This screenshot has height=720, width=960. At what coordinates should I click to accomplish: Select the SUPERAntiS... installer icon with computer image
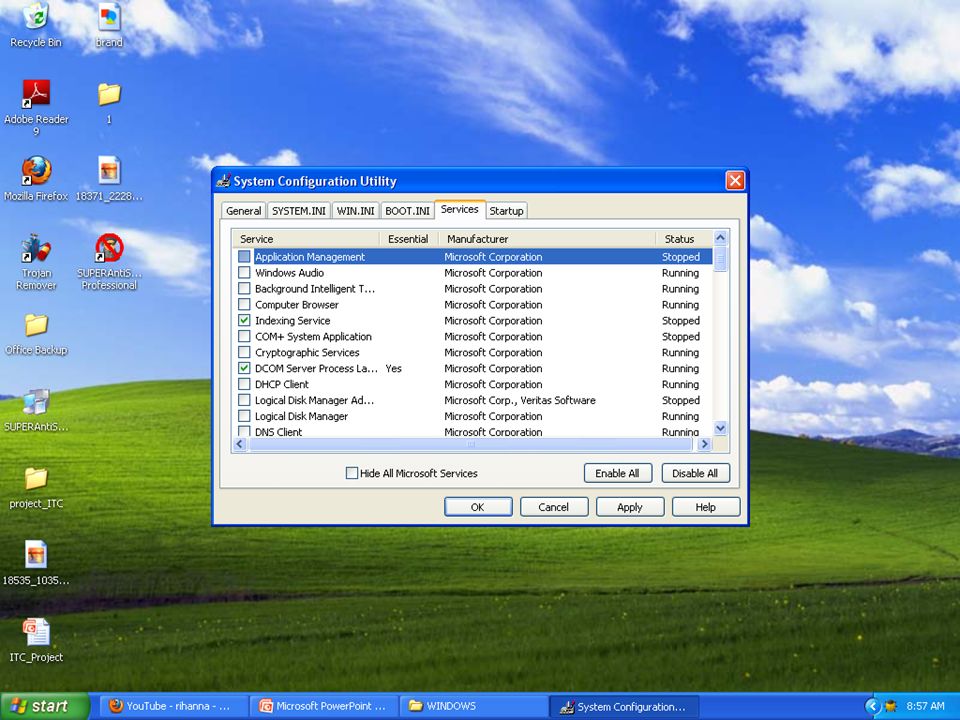pyautogui.click(x=36, y=410)
